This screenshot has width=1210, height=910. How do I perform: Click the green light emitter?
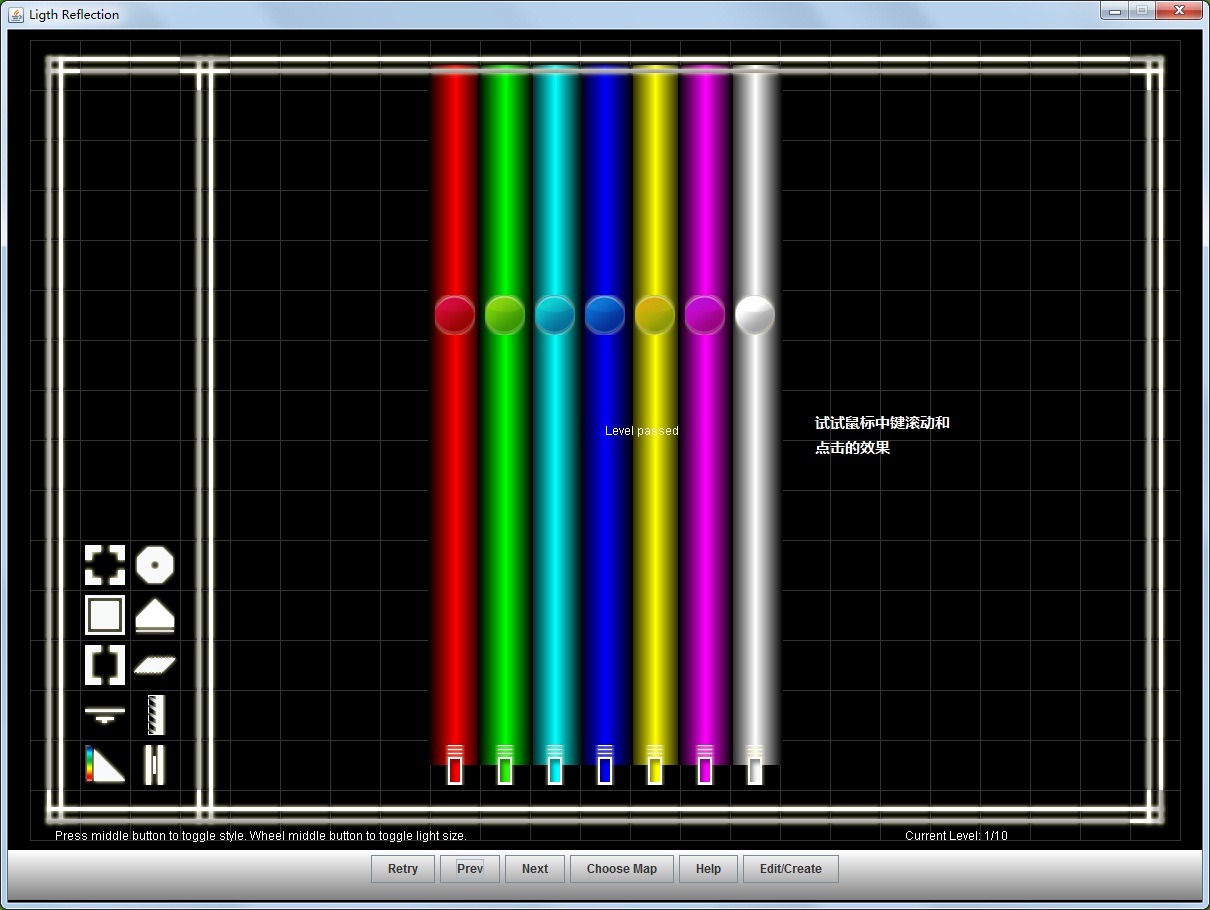click(x=505, y=766)
